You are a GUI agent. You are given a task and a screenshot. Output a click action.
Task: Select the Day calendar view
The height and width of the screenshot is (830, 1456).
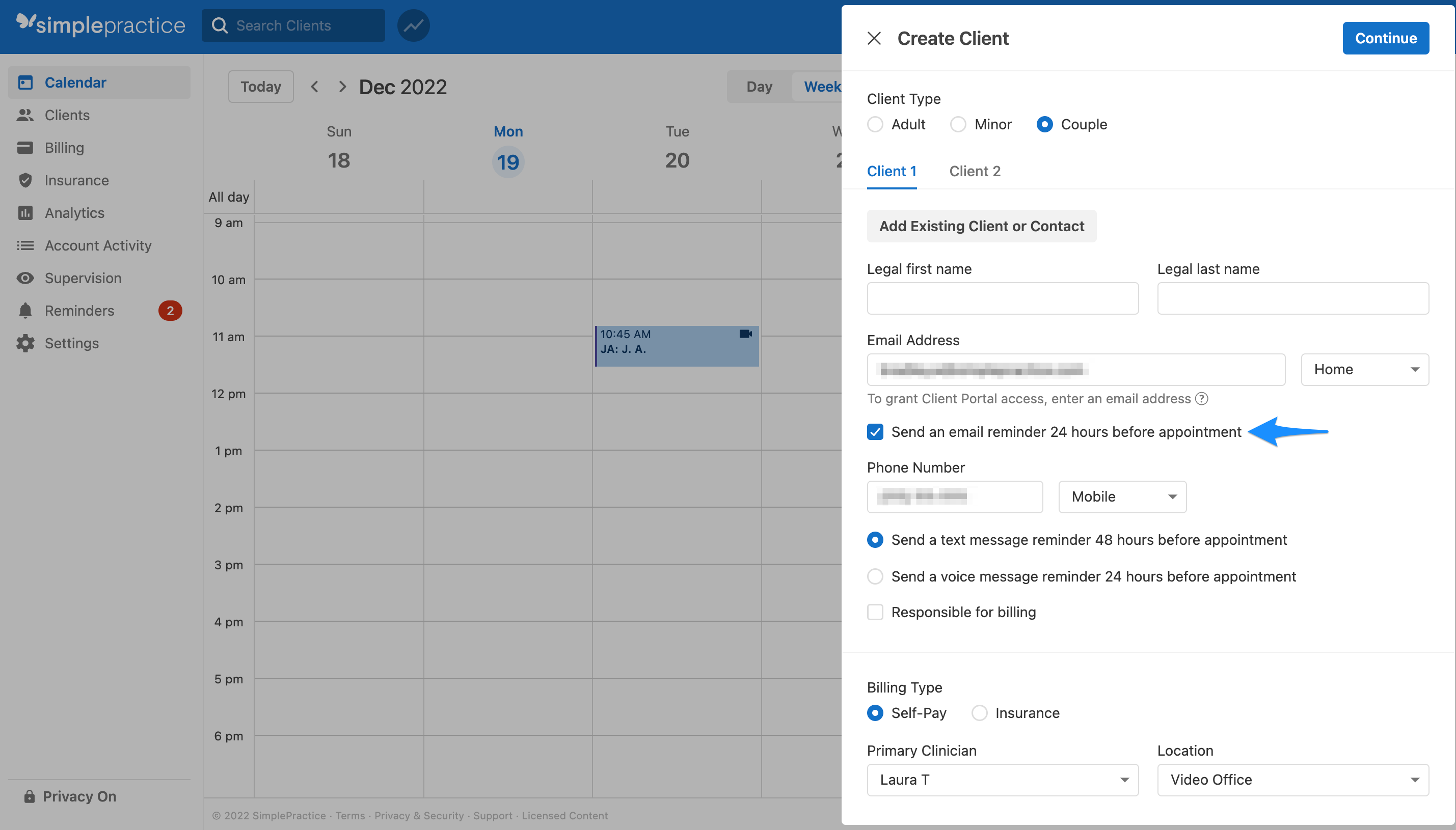coord(759,86)
